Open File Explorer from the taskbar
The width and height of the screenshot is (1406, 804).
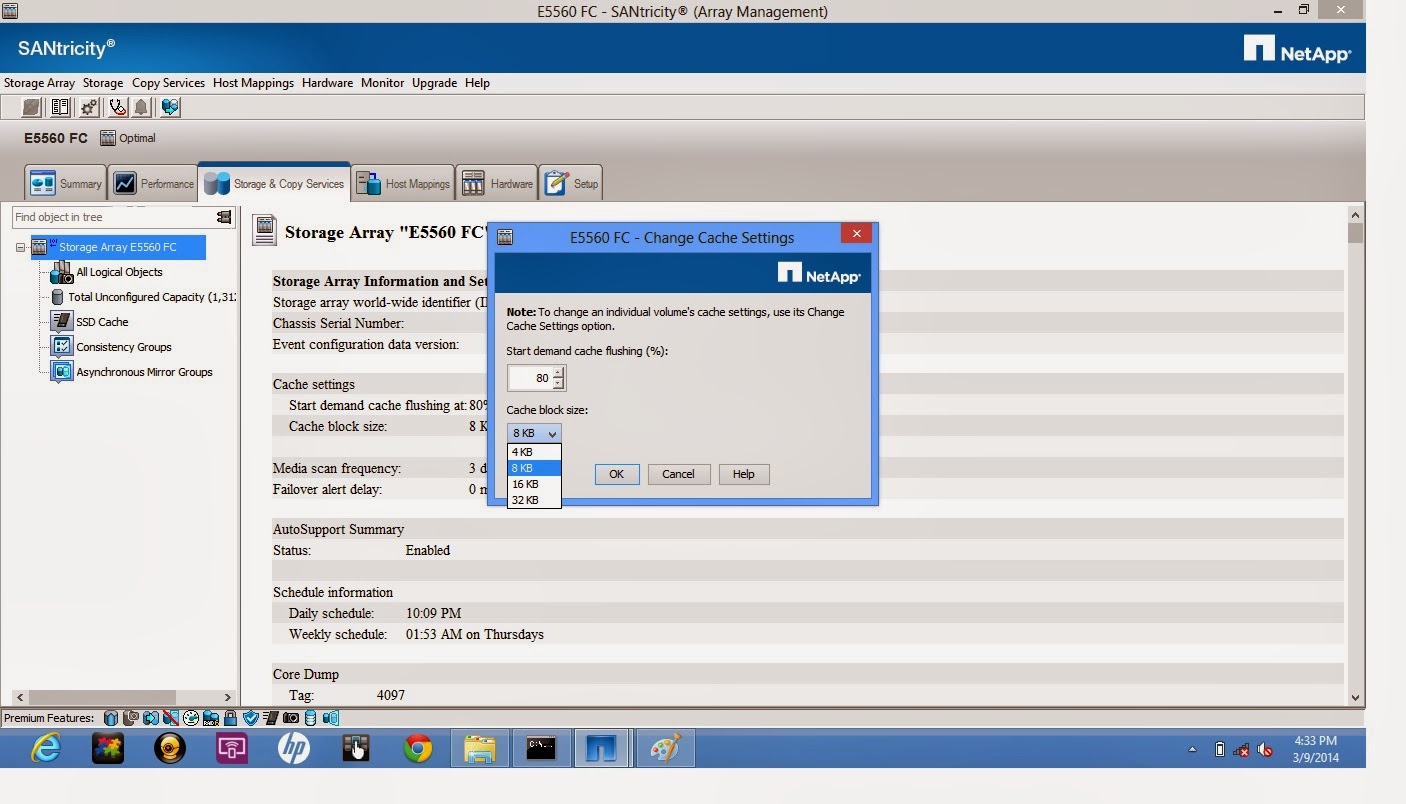pos(480,748)
